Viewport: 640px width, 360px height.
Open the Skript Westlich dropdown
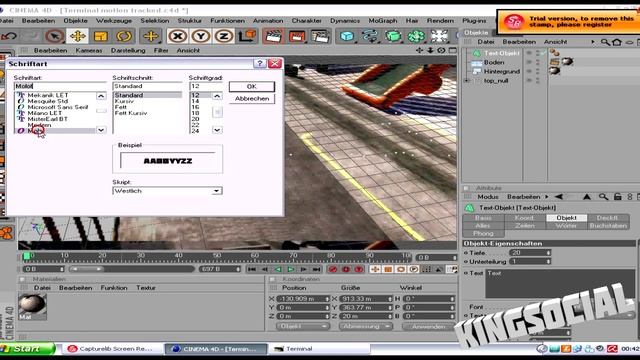217,191
